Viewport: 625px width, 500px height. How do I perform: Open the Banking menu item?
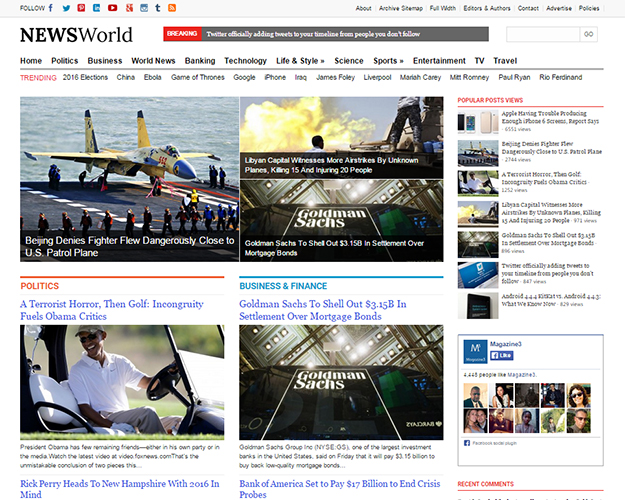tap(200, 61)
